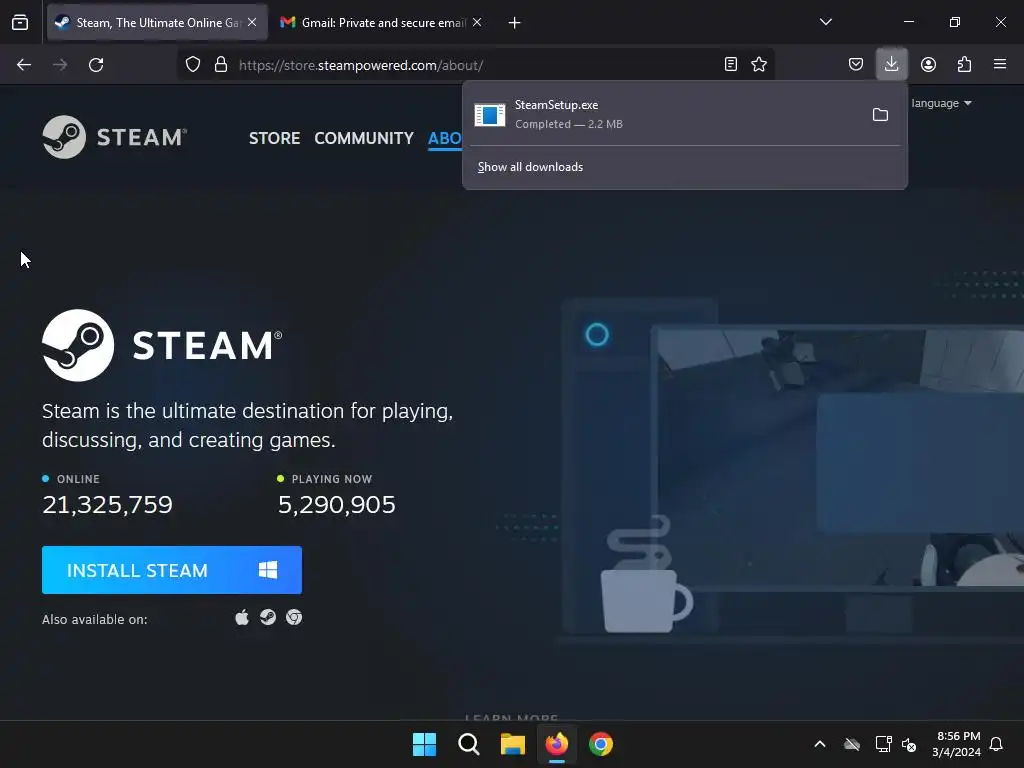This screenshot has height=768, width=1024.
Task: Launch Google Chrome from taskbar
Action: (601, 744)
